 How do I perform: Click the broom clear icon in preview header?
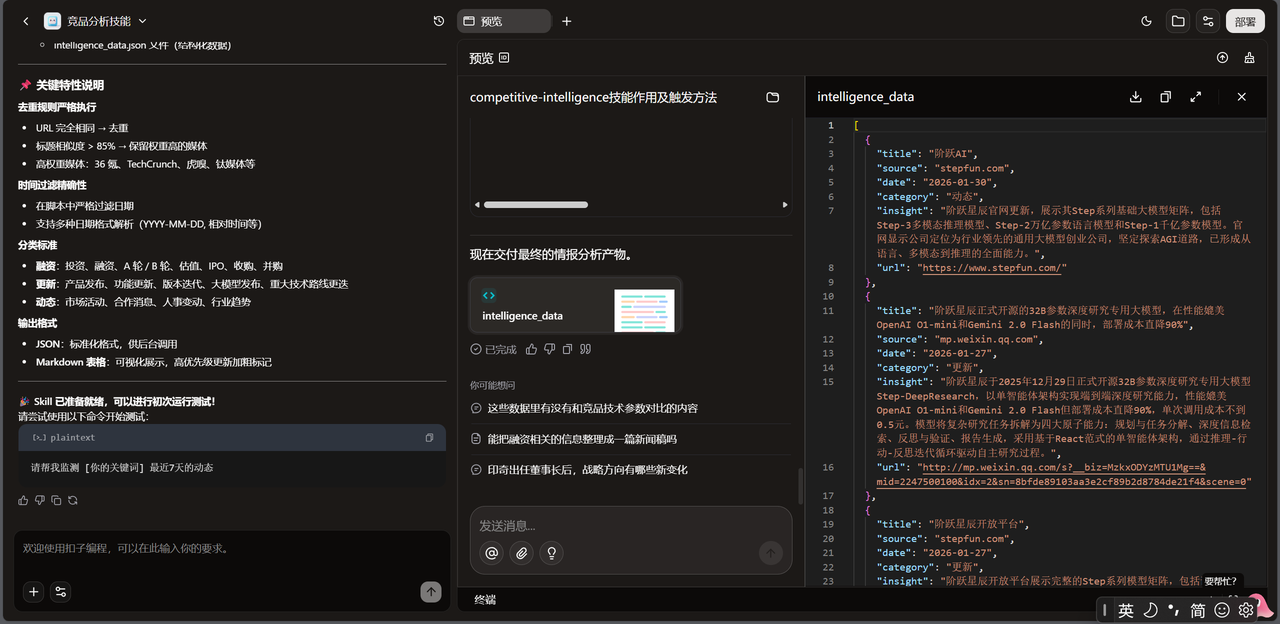point(1249,58)
